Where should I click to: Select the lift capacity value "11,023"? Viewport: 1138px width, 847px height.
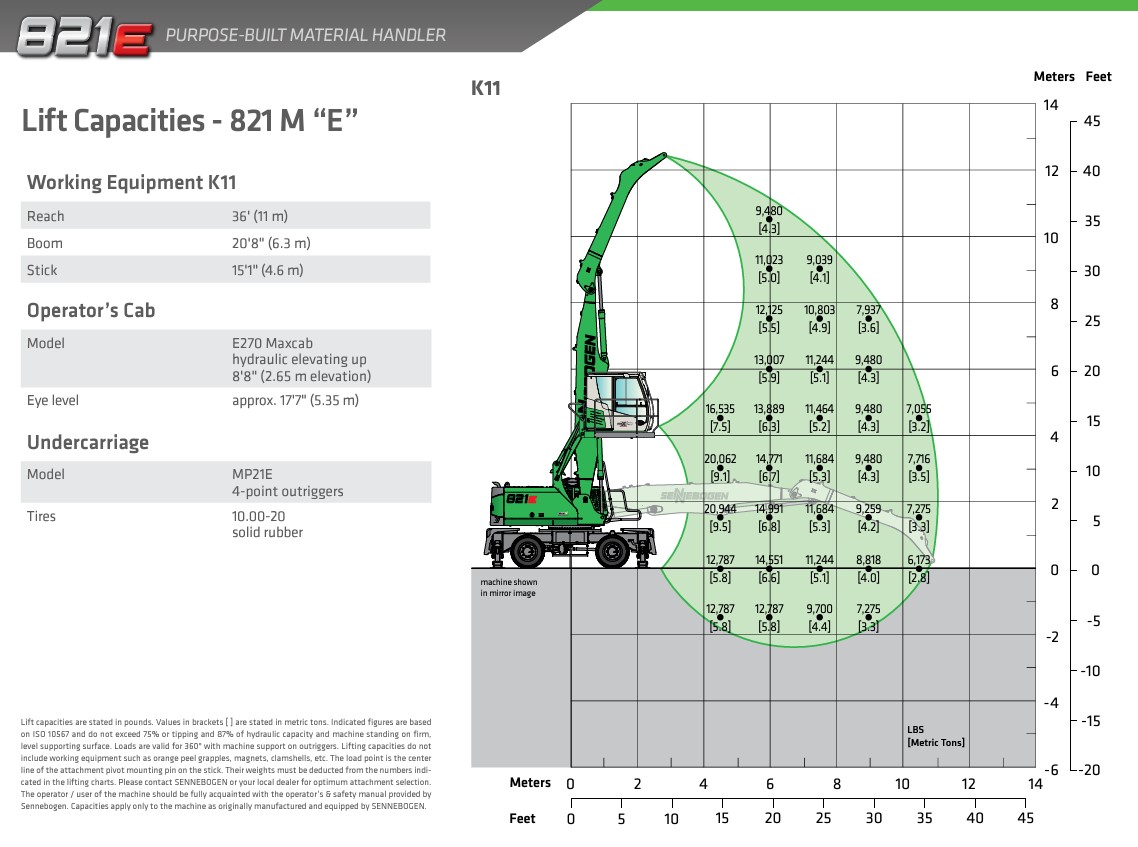pos(769,260)
